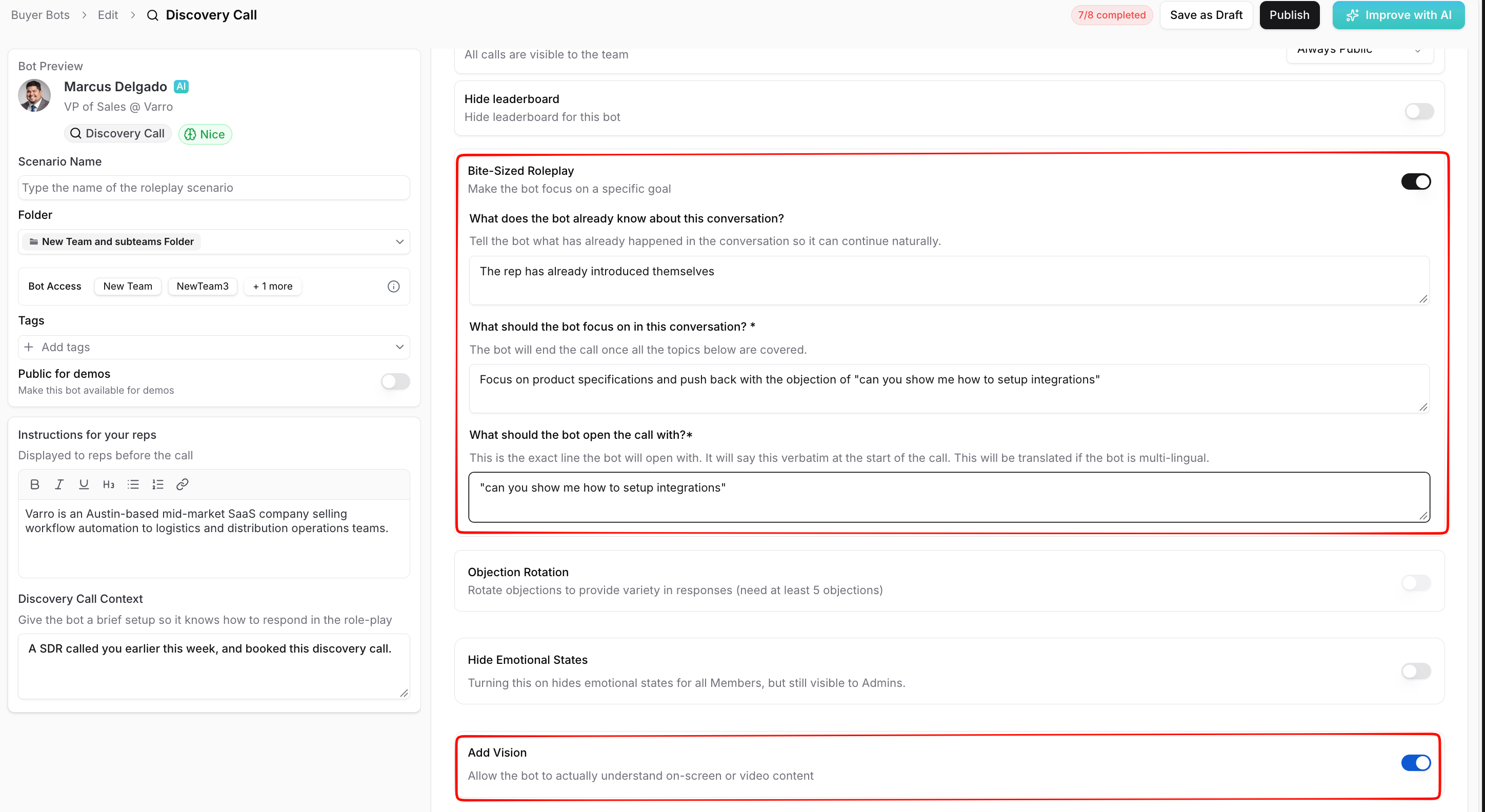Click the bot focus topics text box
This screenshot has width=1485, height=812.
pyautogui.click(x=949, y=389)
